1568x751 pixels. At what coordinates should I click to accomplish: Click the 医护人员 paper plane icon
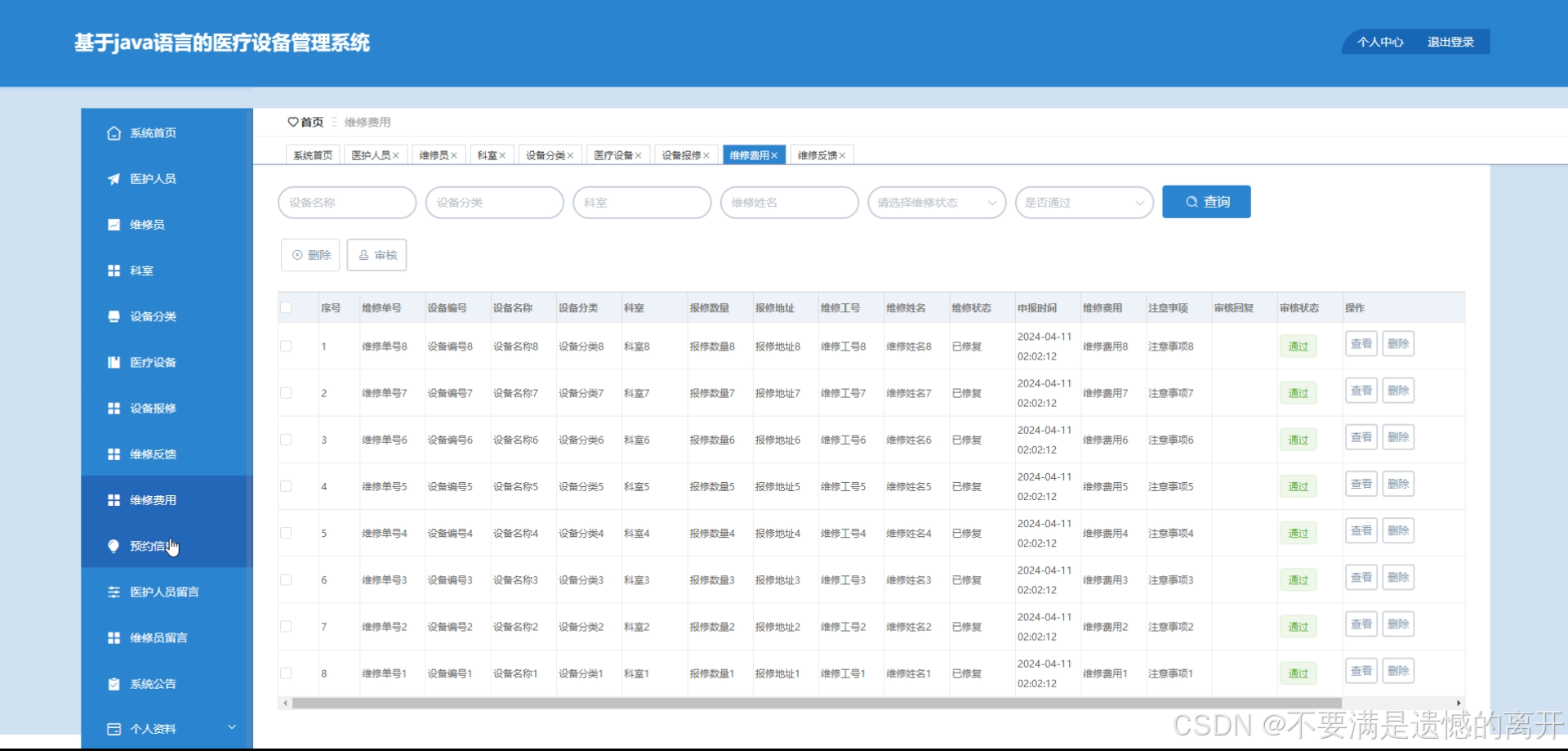(x=114, y=179)
